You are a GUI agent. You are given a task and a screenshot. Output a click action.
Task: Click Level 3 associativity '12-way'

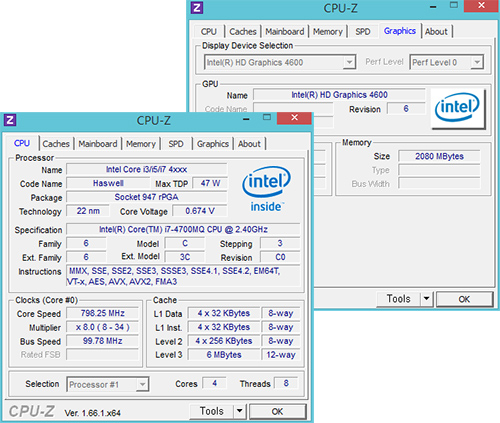(x=281, y=355)
